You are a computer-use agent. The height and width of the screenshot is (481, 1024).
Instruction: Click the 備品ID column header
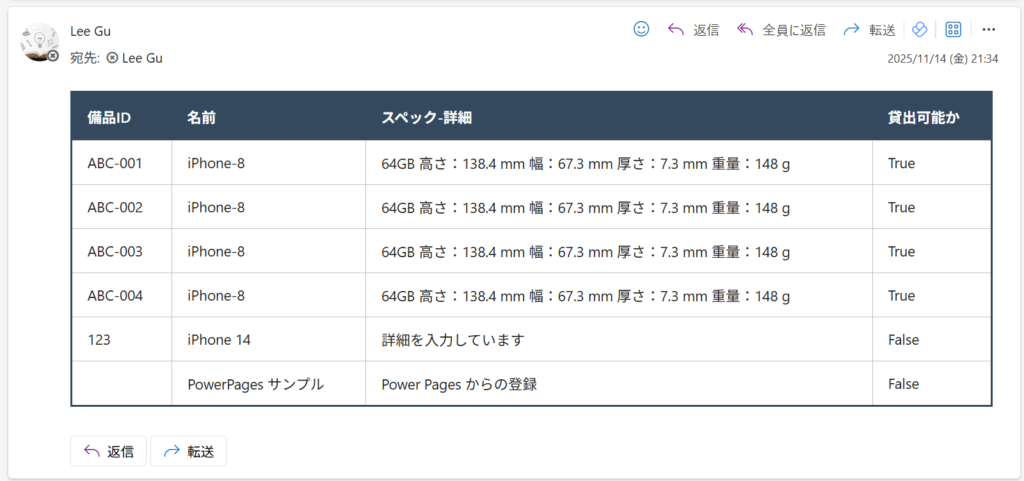pos(109,118)
